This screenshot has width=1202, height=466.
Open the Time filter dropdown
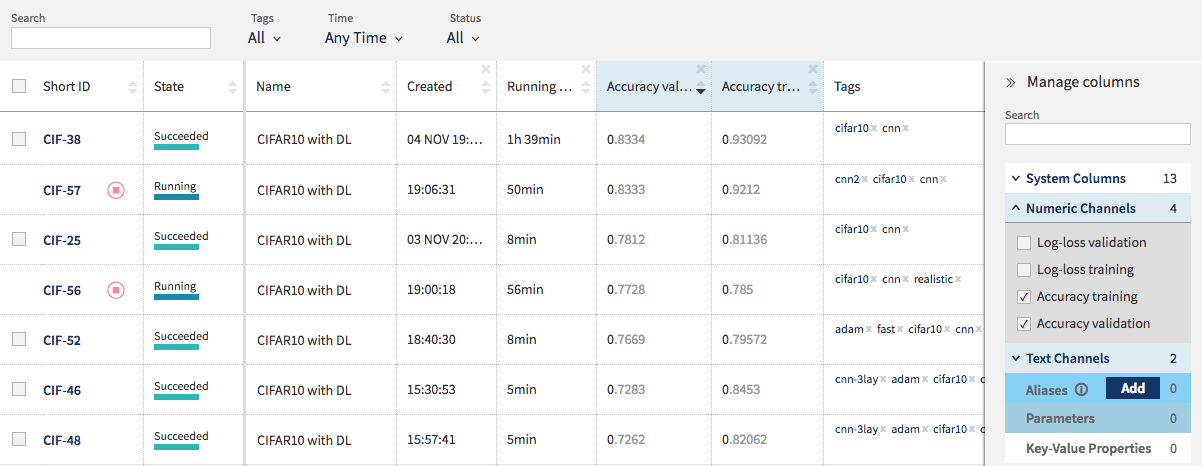363,38
